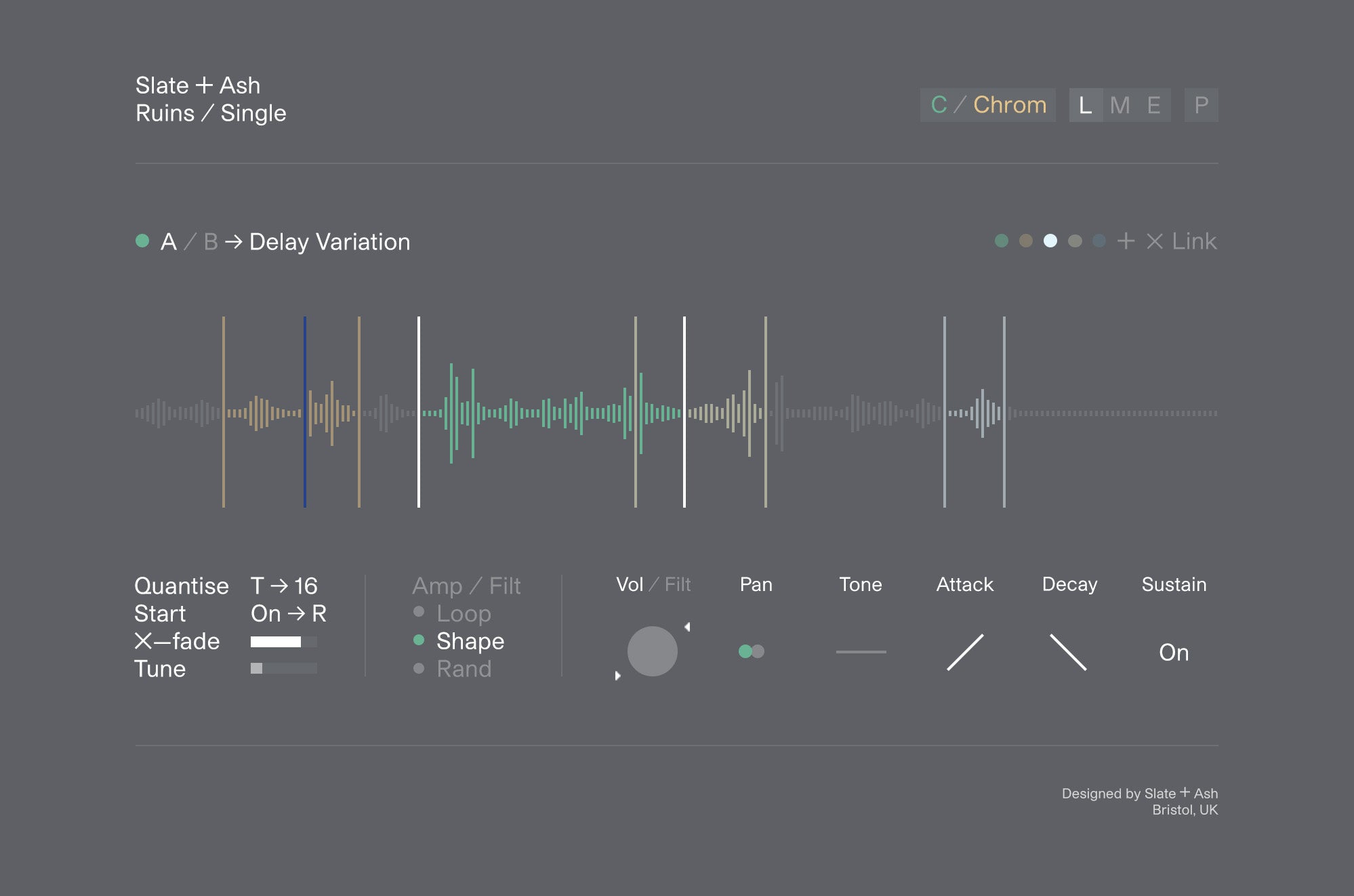
Task: Toggle the Link option
Action: click(1194, 241)
